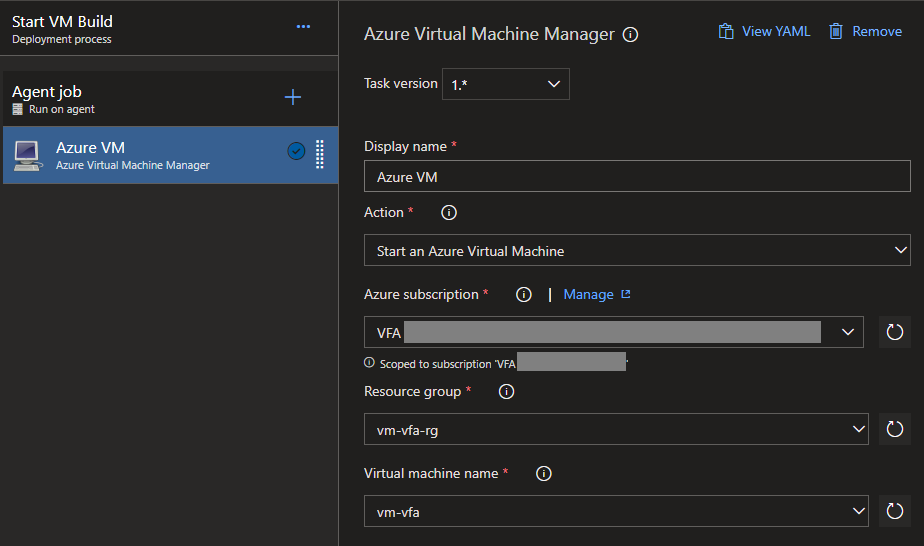Refresh Resource group list
The image size is (924, 546).
click(895, 429)
